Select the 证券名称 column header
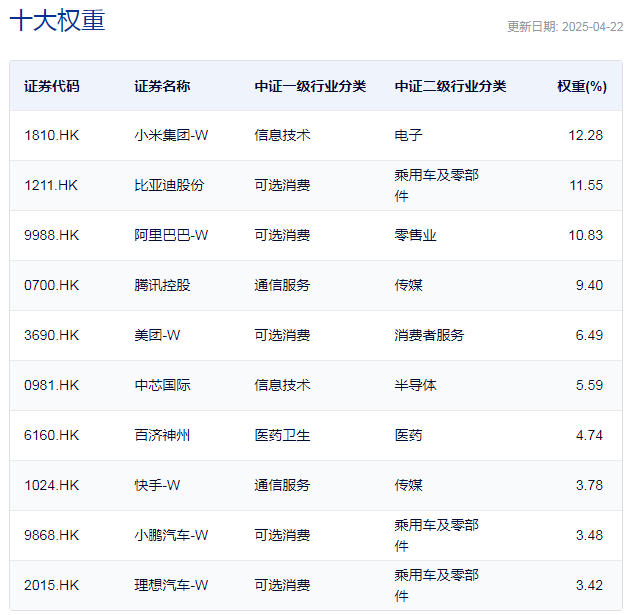The height and width of the screenshot is (615, 628). pyautogui.click(x=162, y=86)
